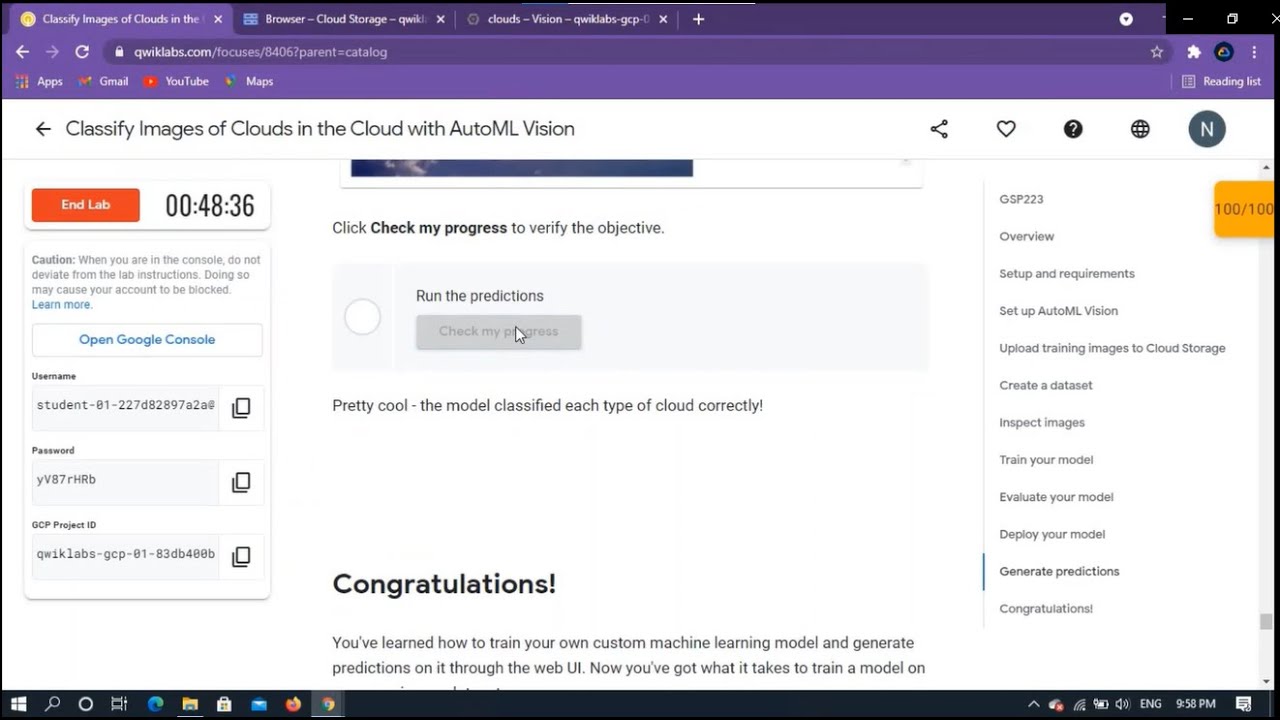Open the browser extensions puzzle icon

(1194, 52)
